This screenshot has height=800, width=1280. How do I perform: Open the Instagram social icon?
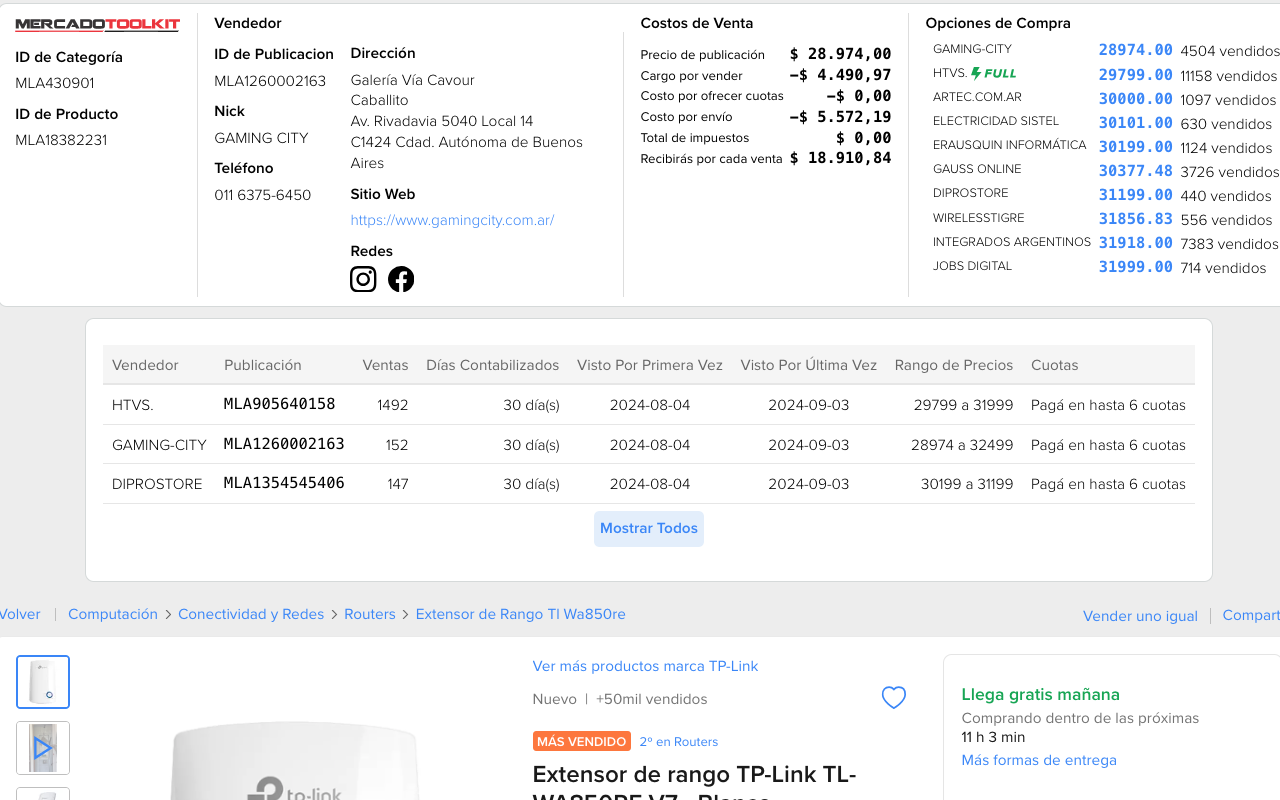point(363,279)
